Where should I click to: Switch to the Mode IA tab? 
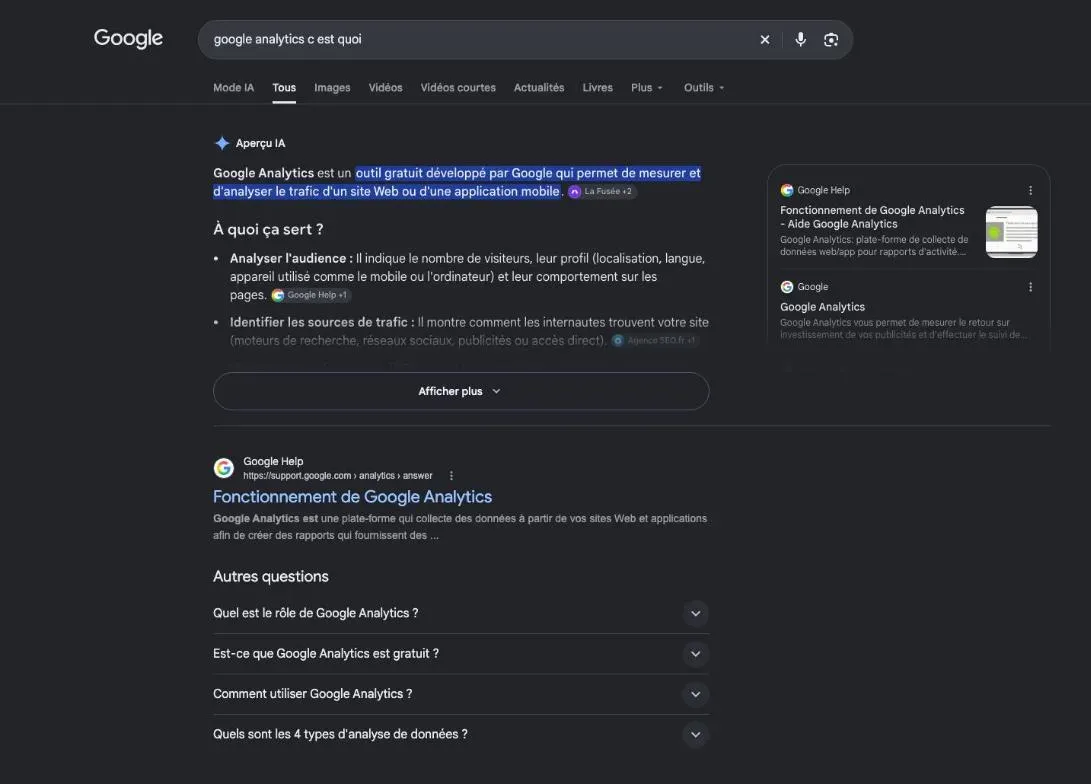(234, 88)
